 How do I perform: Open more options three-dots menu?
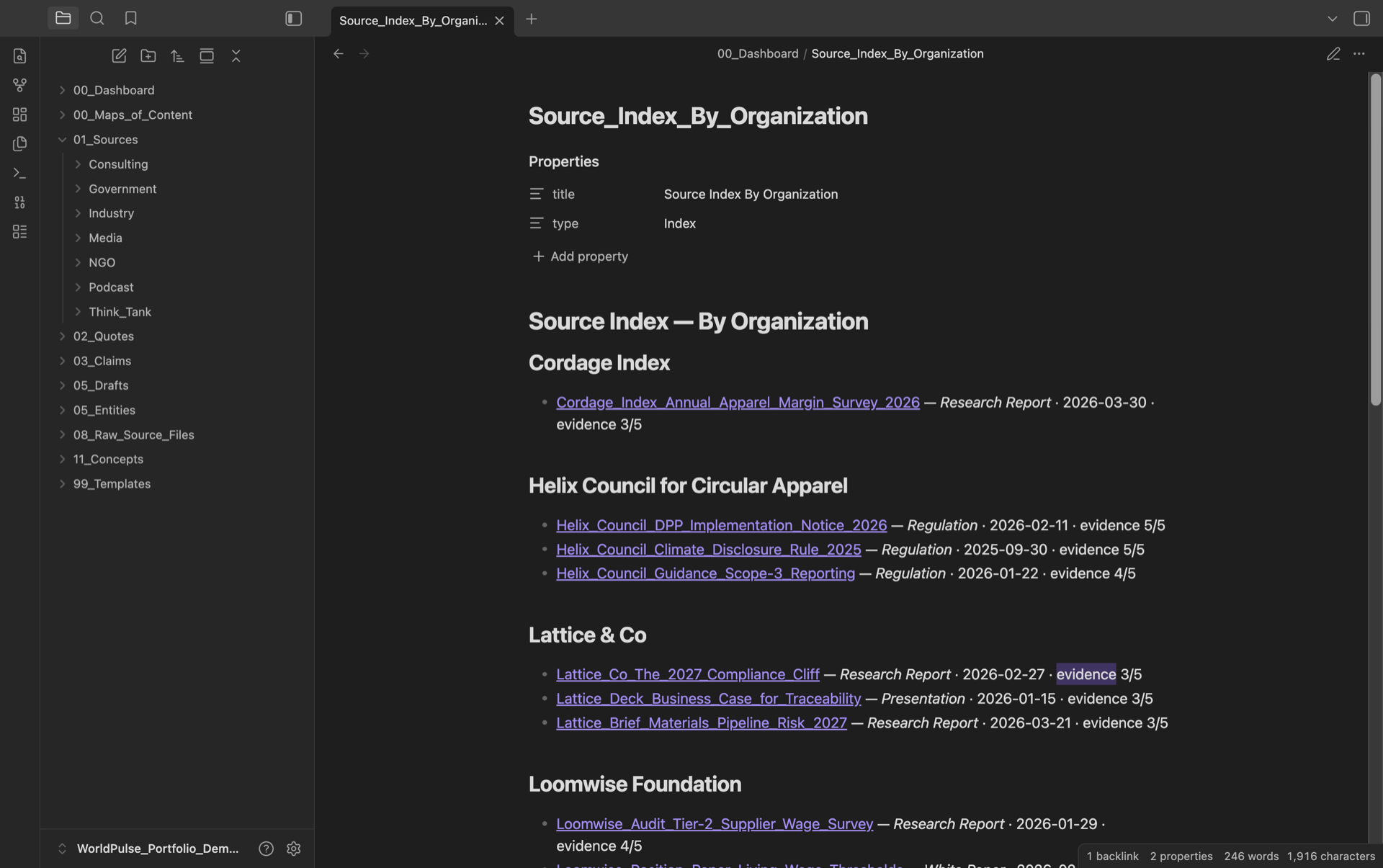click(x=1359, y=54)
